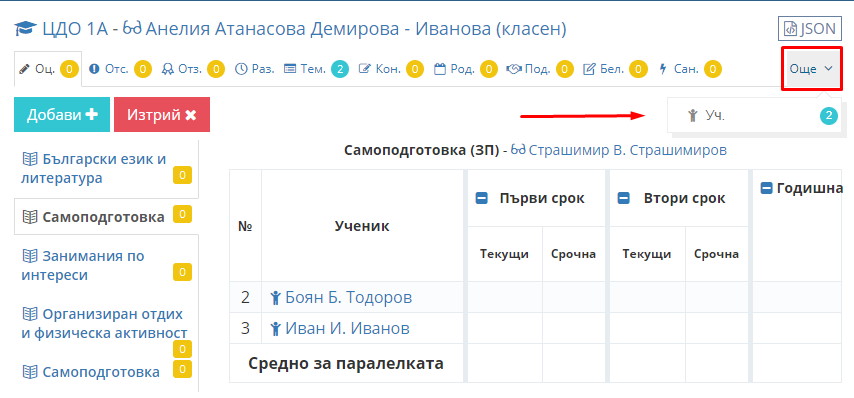Click the student figure icon beside Иван И. Иванов
Viewport: 854px width, 398px height.
276,328
